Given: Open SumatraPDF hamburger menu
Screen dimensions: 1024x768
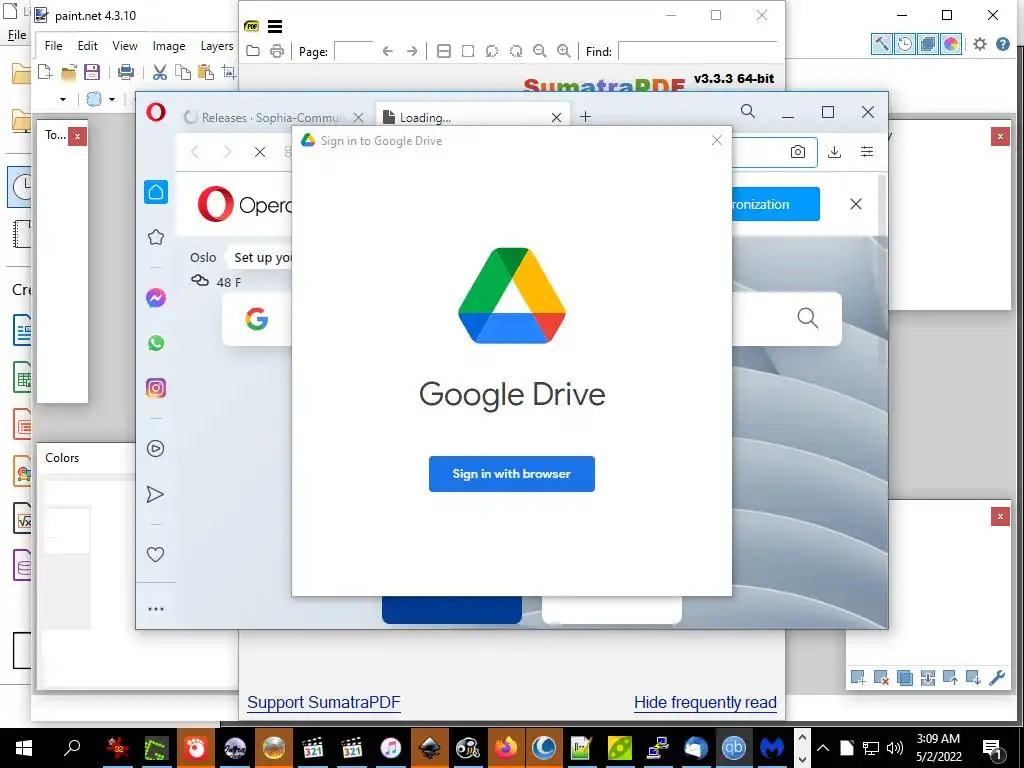Looking at the screenshot, I should [275, 26].
